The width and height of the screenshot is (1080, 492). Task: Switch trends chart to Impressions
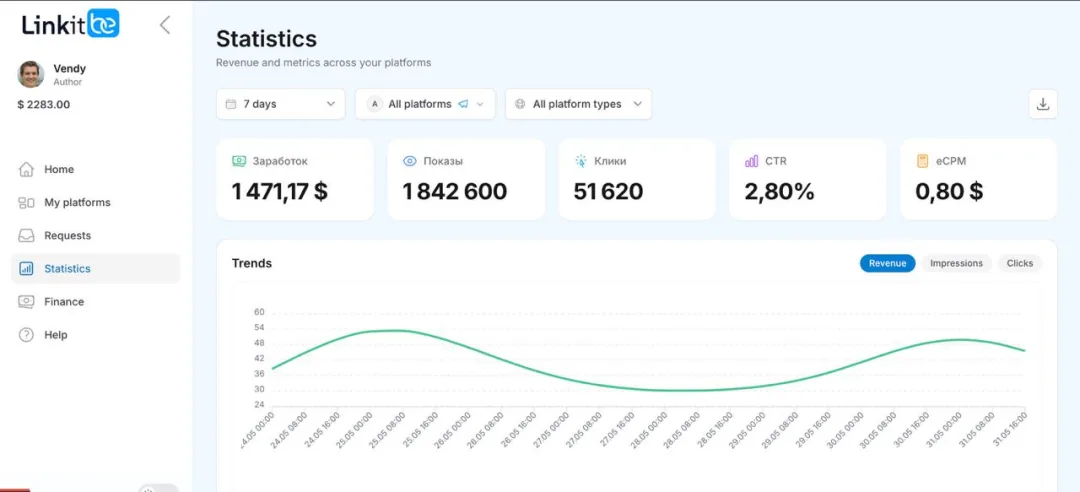[956, 263]
